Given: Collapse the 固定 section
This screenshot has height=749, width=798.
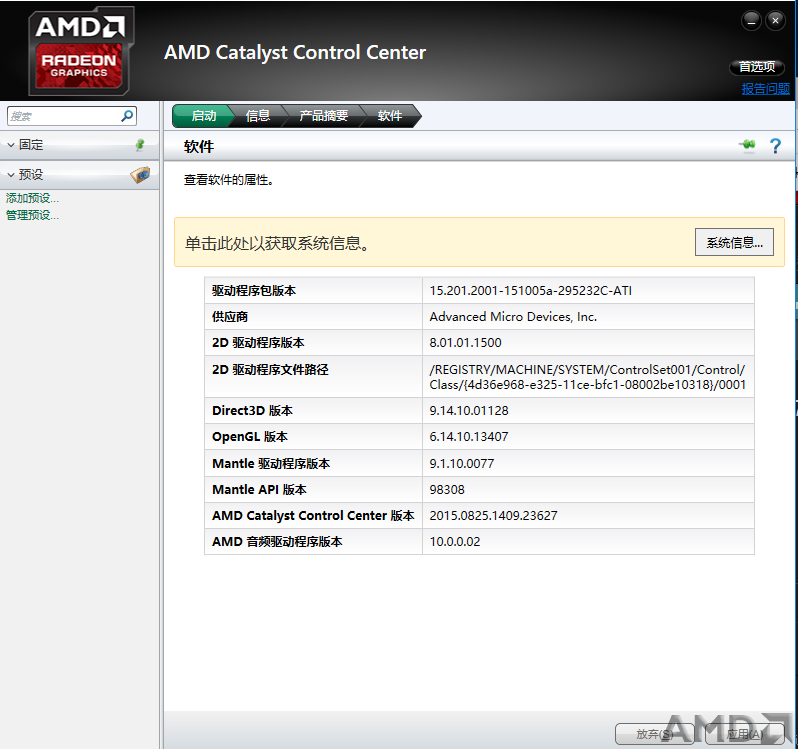Looking at the screenshot, I should pyautogui.click(x=11, y=145).
